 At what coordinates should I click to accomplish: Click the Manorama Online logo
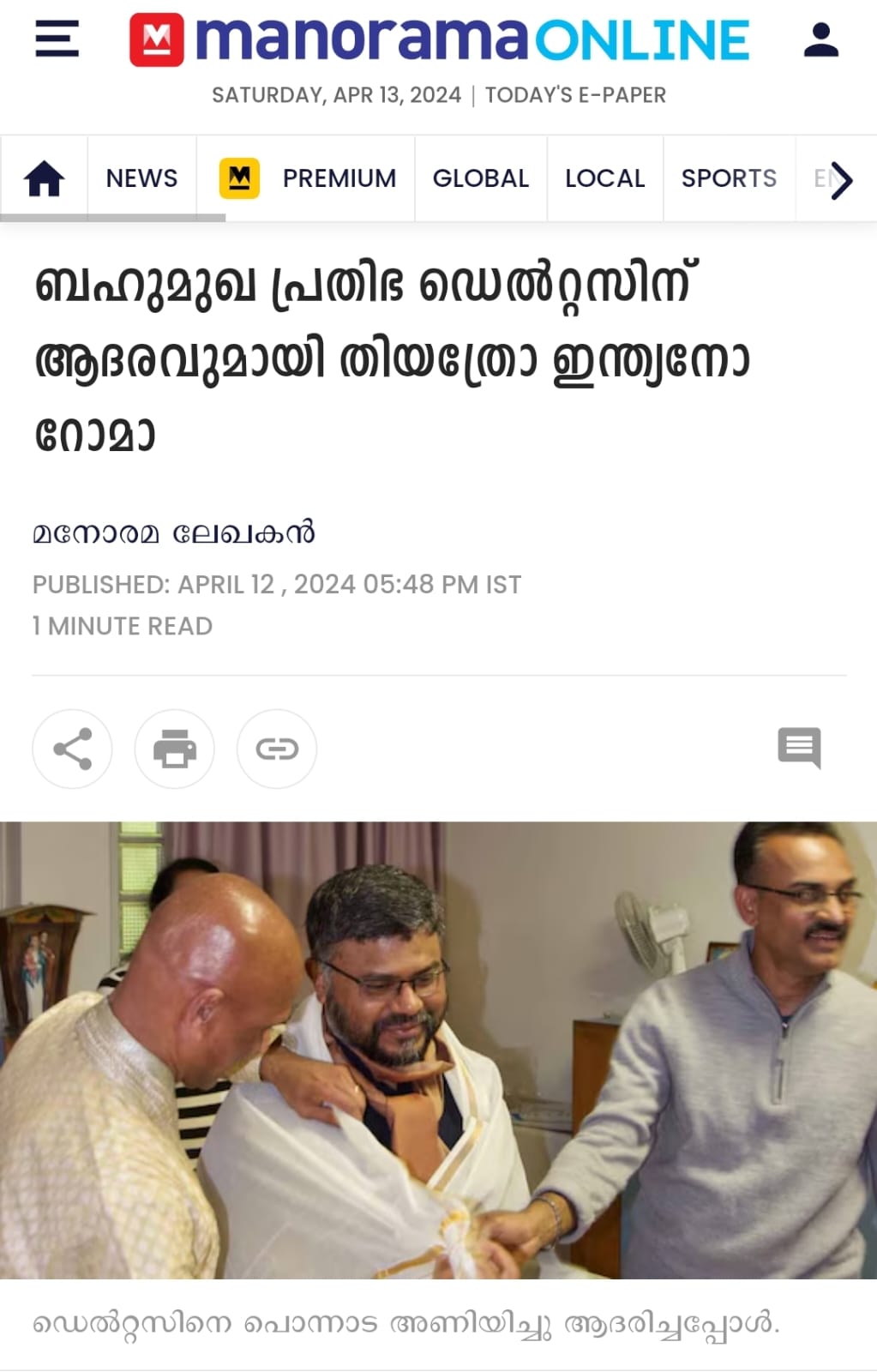[439, 39]
